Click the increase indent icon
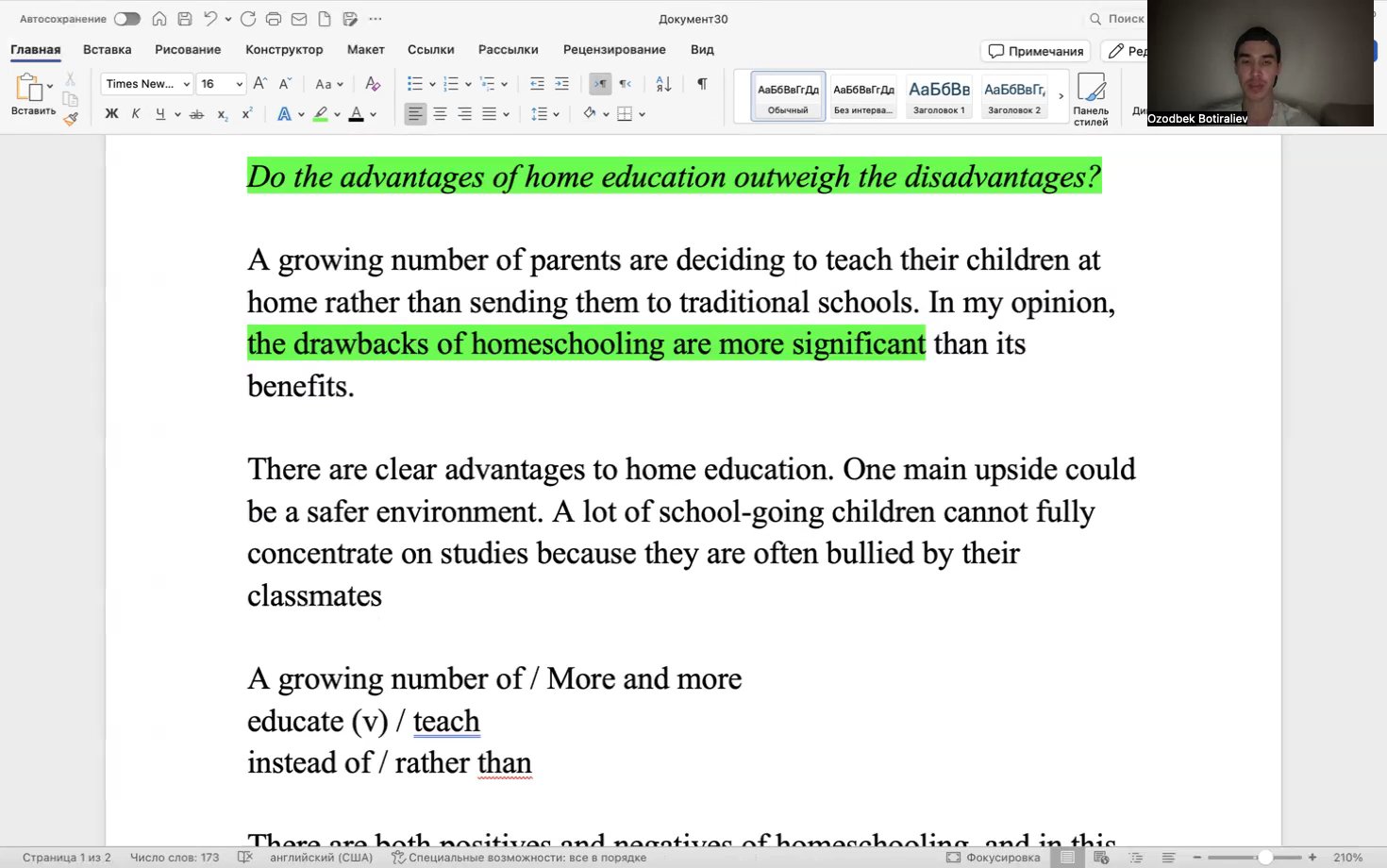 [x=561, y=84]
